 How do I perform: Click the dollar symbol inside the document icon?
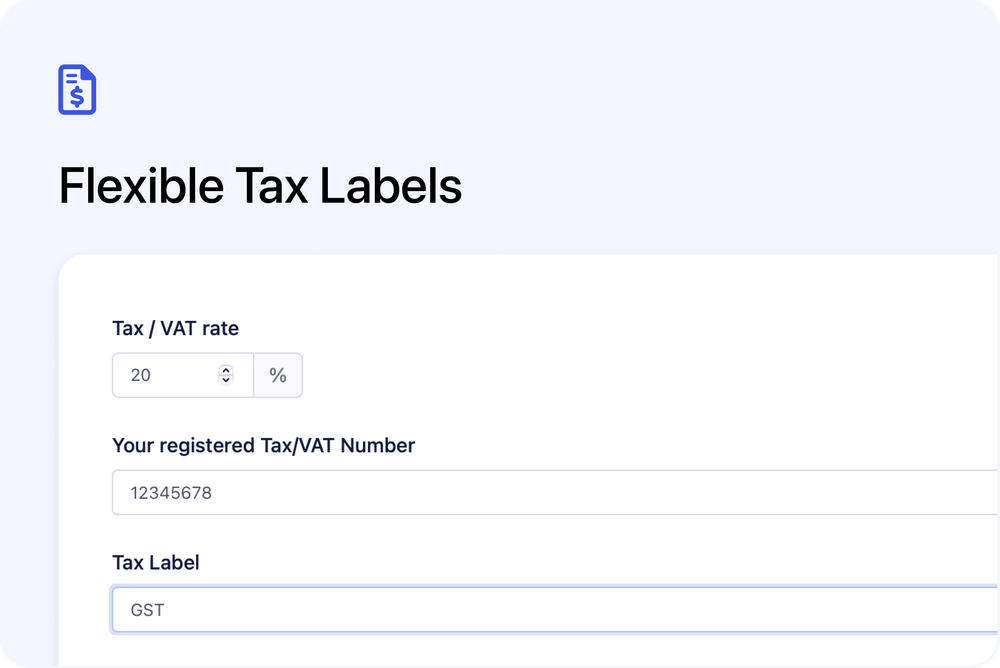click(x=75, y=95)
